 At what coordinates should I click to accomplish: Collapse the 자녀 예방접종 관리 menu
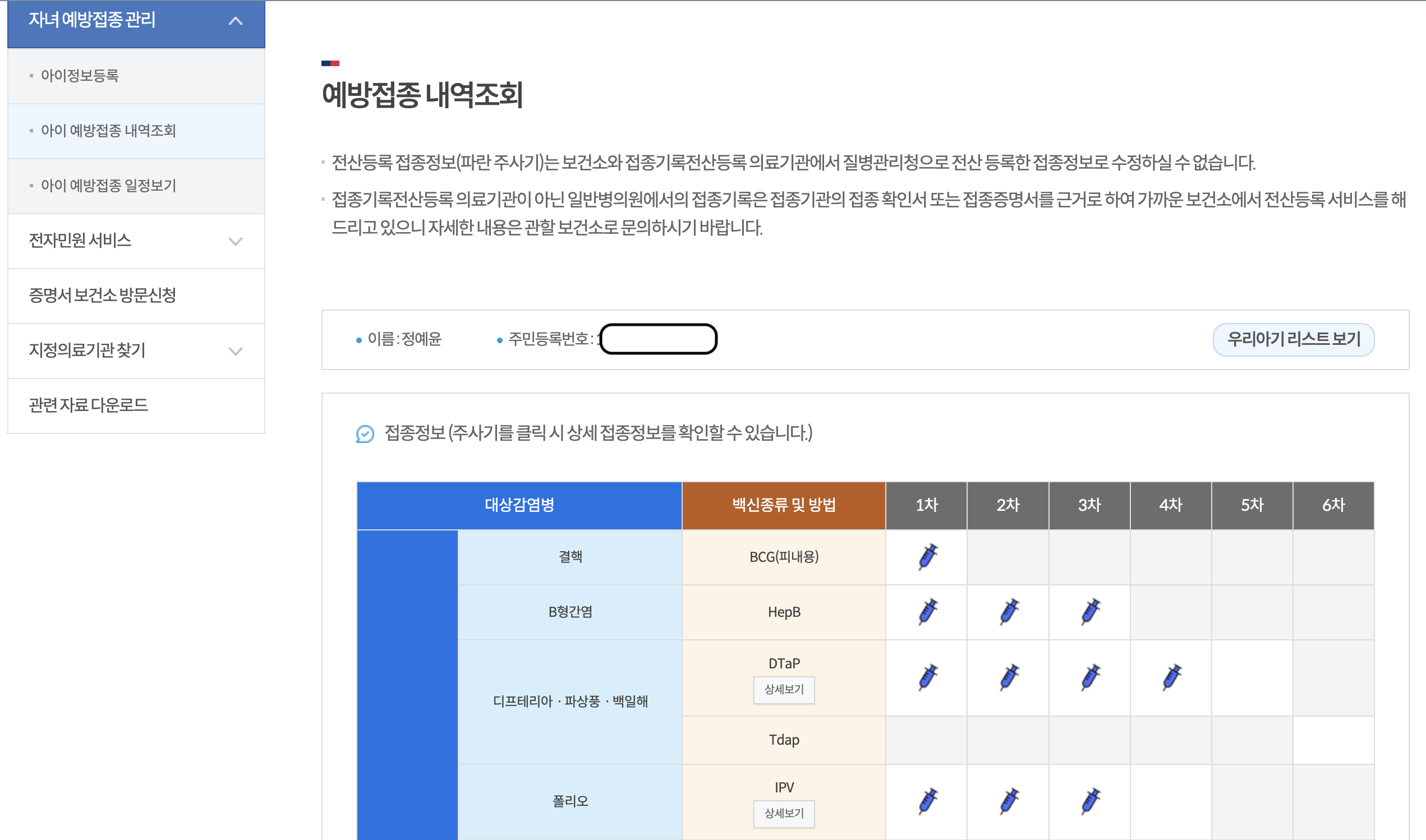tap(235, 21)
